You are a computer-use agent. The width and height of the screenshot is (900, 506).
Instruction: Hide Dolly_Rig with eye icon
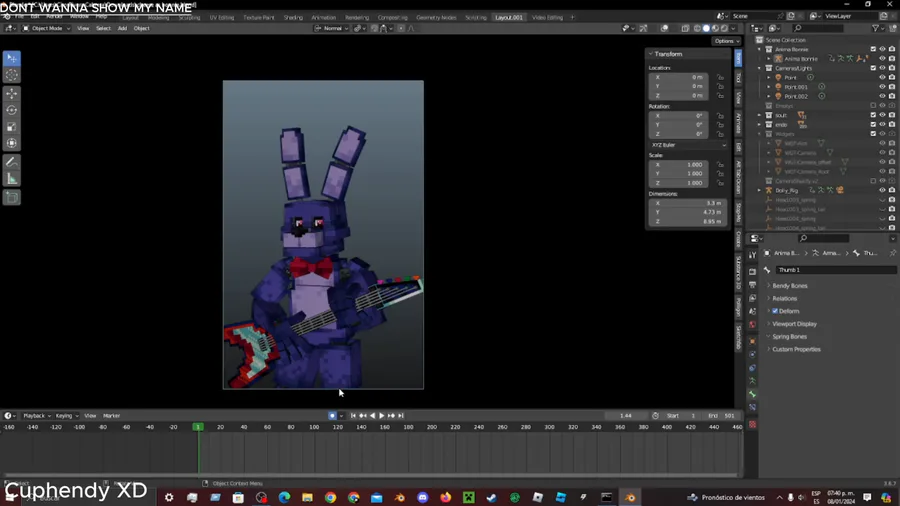tap(882, 190)
